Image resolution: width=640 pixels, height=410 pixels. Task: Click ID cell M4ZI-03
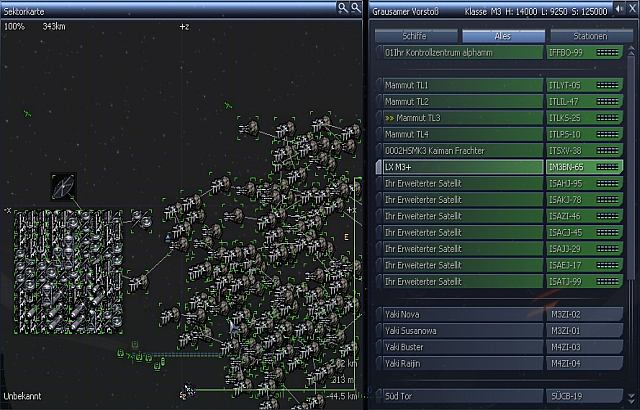[584, 347]
